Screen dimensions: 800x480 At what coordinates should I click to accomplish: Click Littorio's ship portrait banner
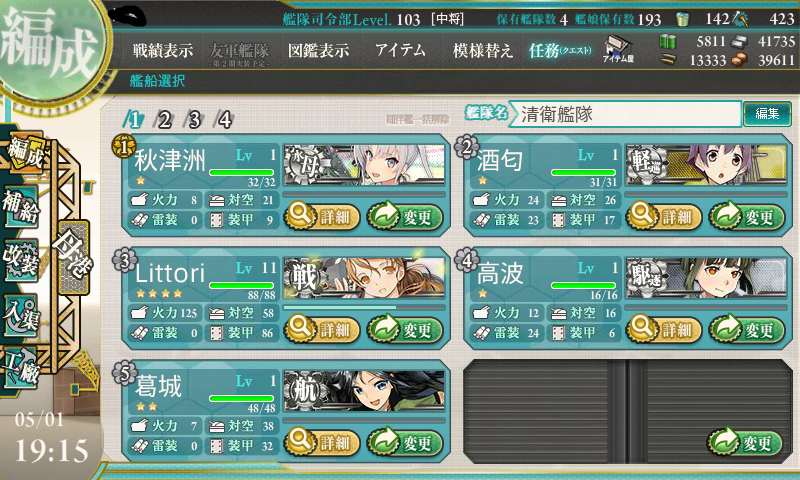coord(364,277)
